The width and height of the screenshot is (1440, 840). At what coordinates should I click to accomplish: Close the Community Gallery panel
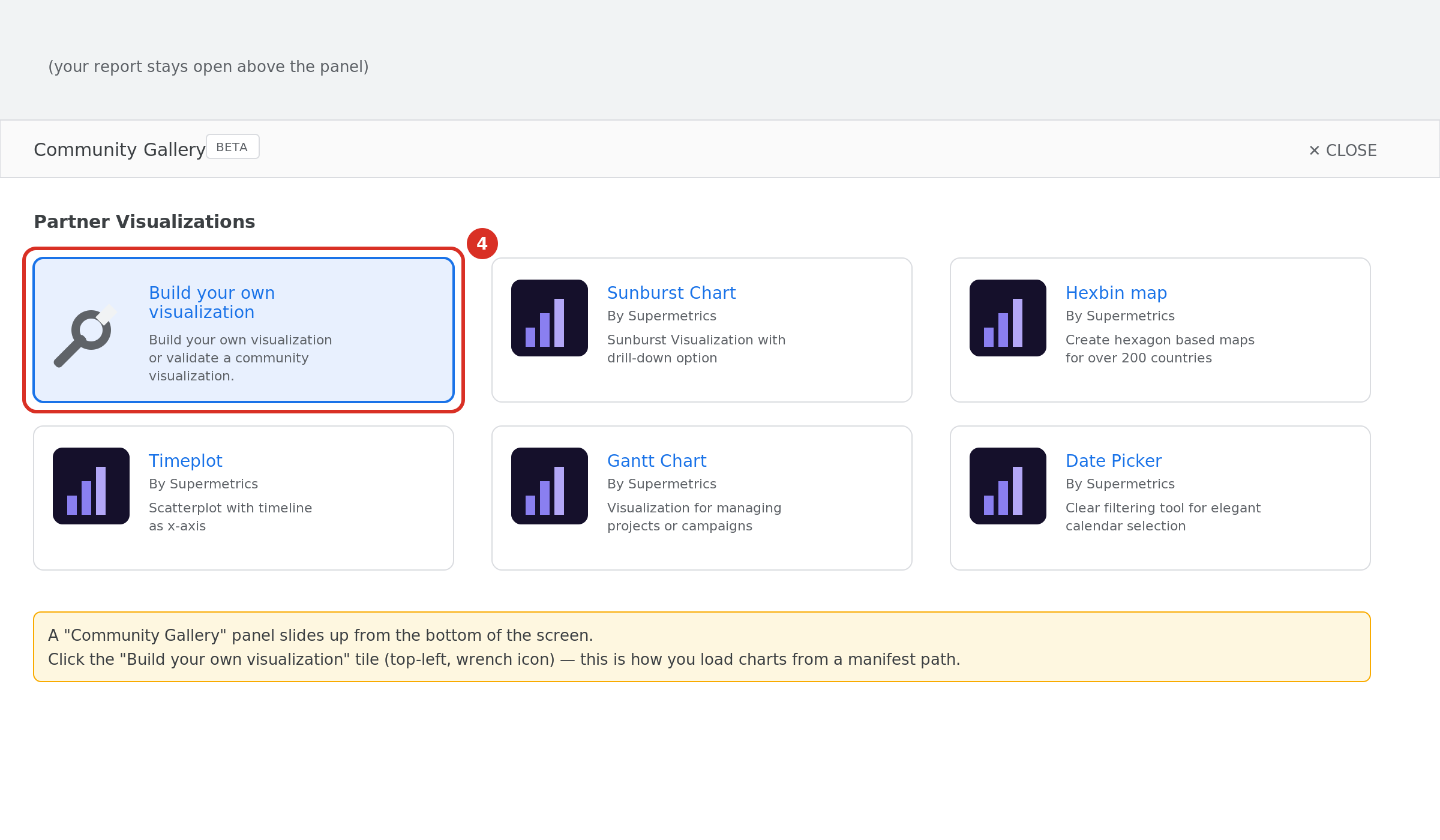pos(1343,151)
